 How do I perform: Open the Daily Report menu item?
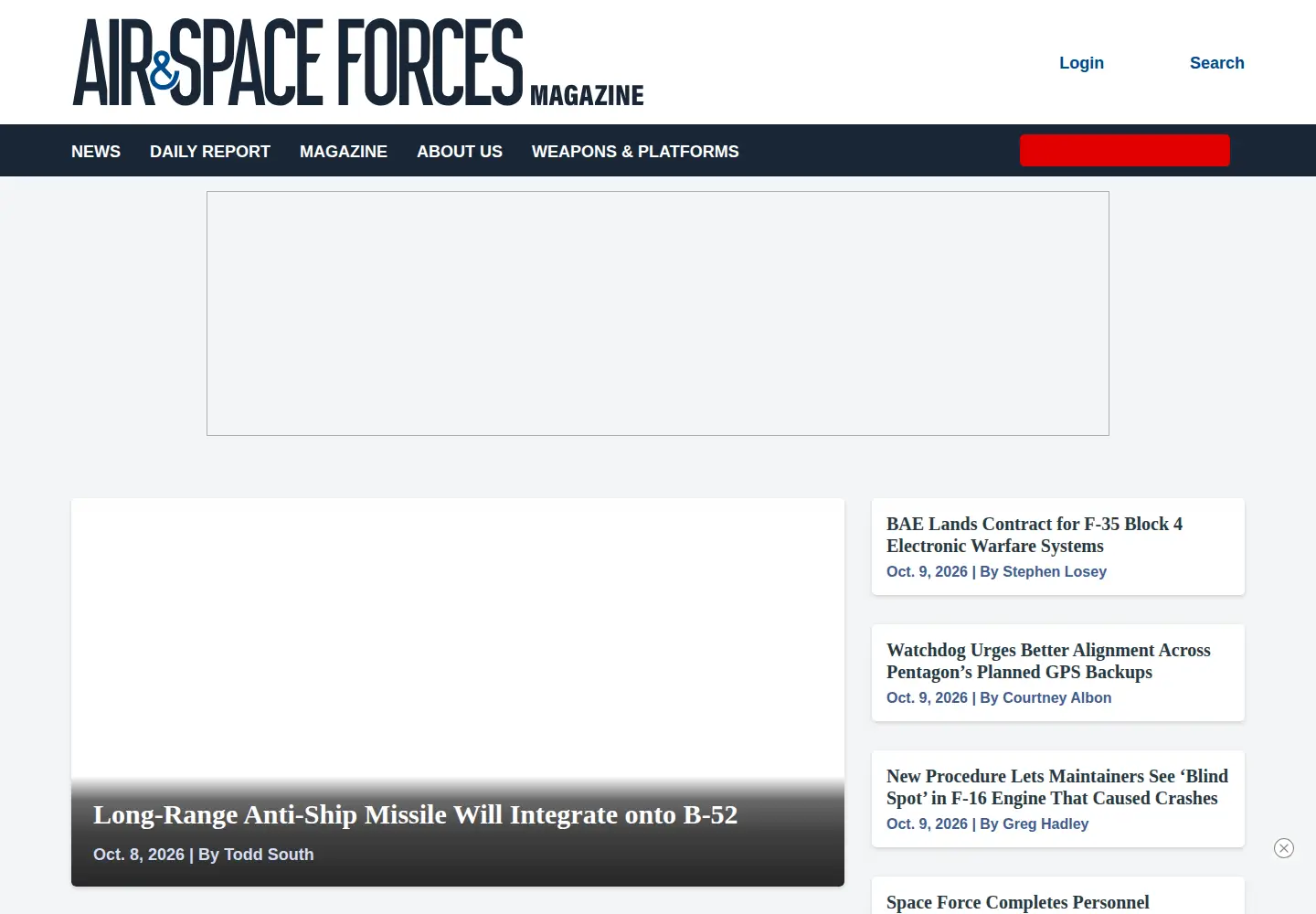[x=210, y=152]
